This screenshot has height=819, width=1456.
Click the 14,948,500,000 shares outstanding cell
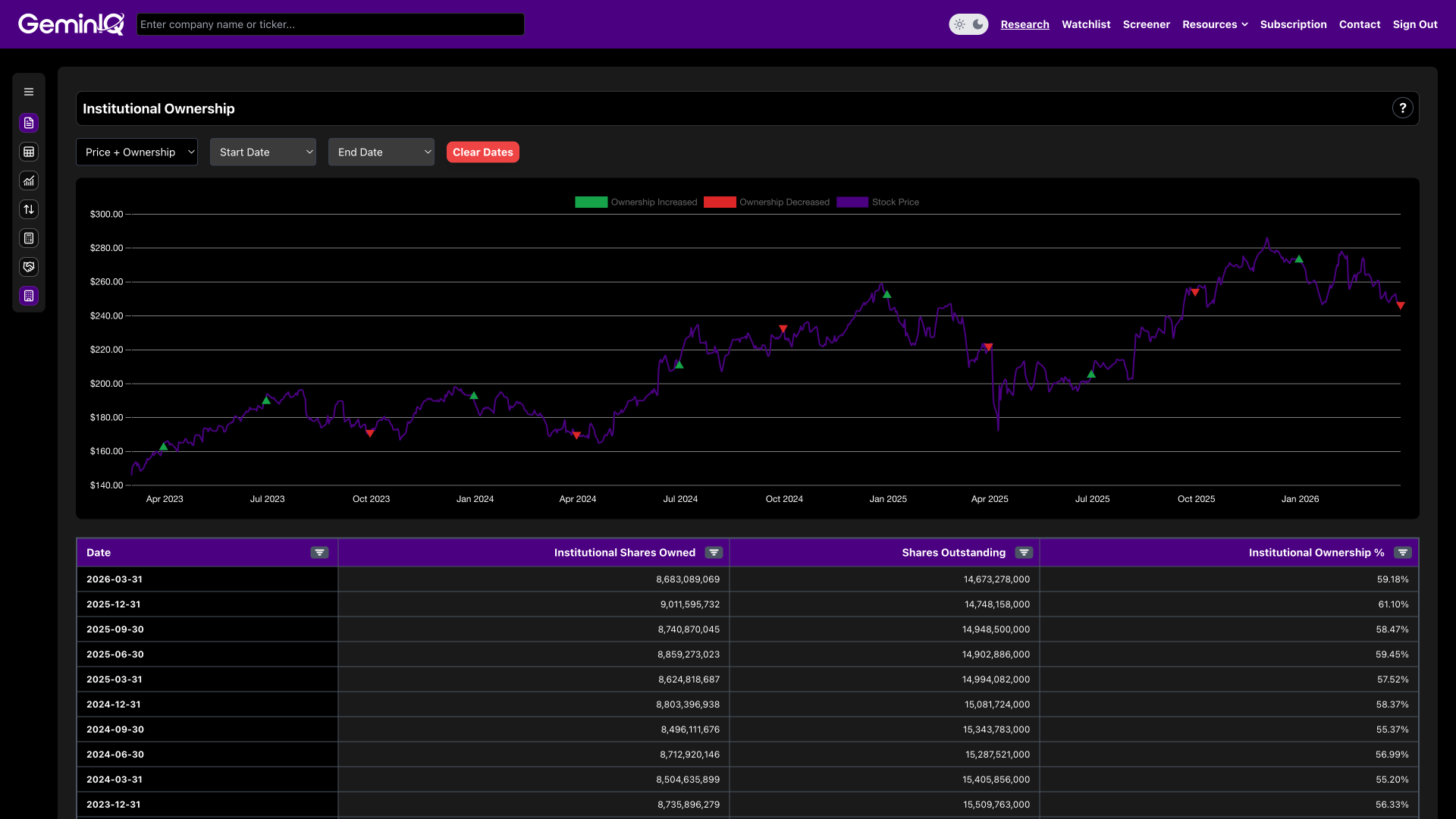[884, 629]
